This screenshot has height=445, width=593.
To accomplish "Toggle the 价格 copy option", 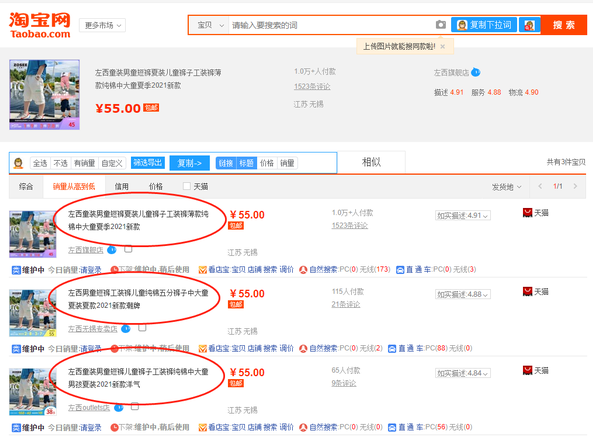I will tap(267, 163).
